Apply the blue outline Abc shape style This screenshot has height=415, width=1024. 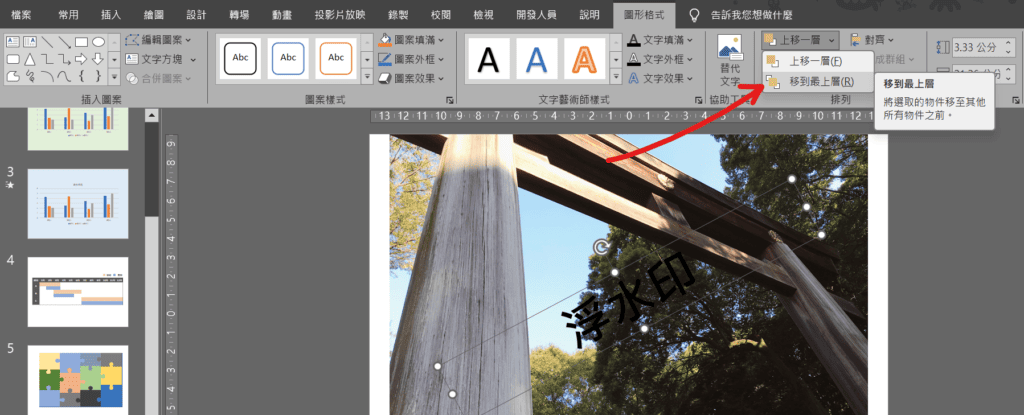pos(288,58)
